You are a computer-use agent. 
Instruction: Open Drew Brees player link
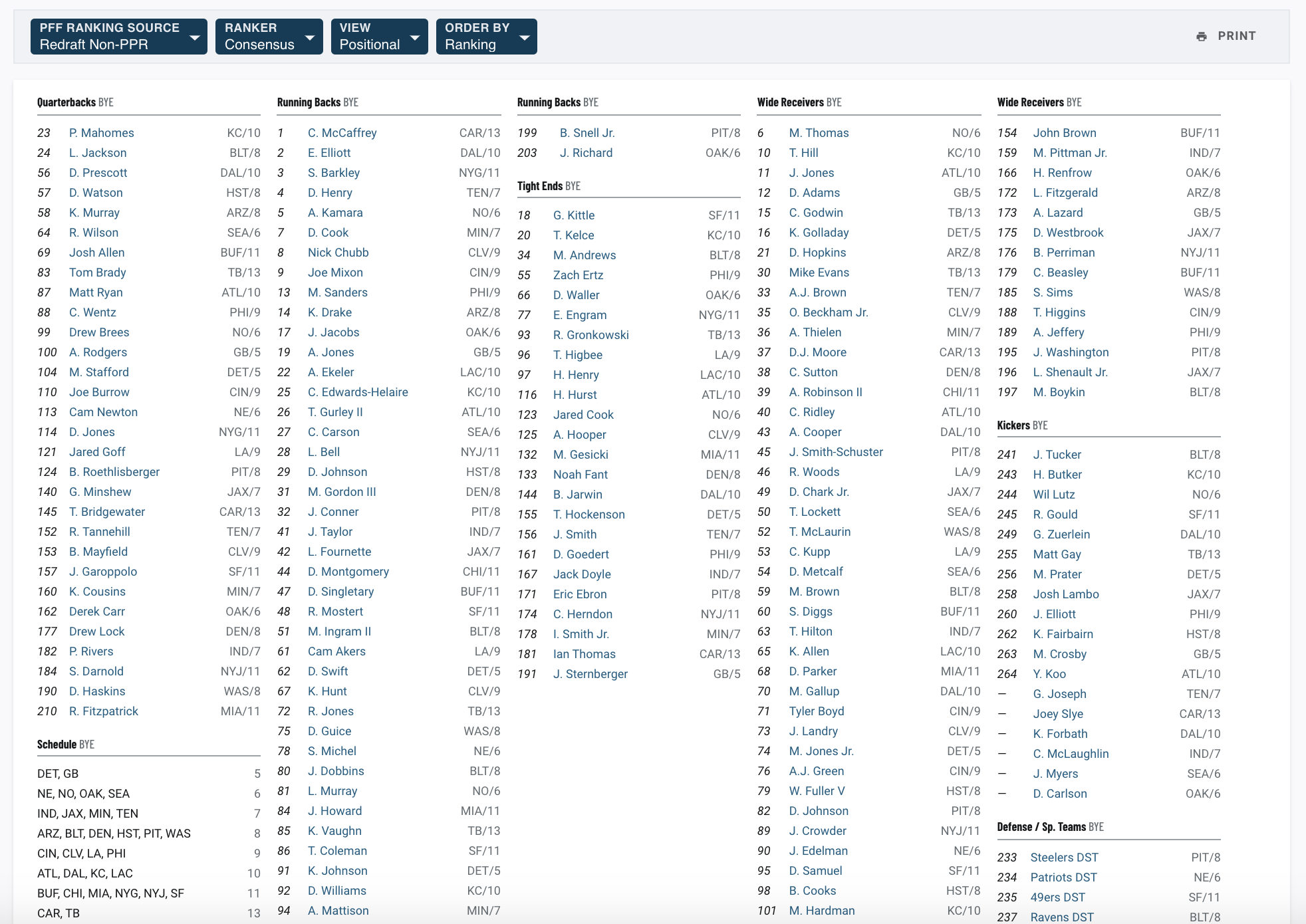point(99,332)
